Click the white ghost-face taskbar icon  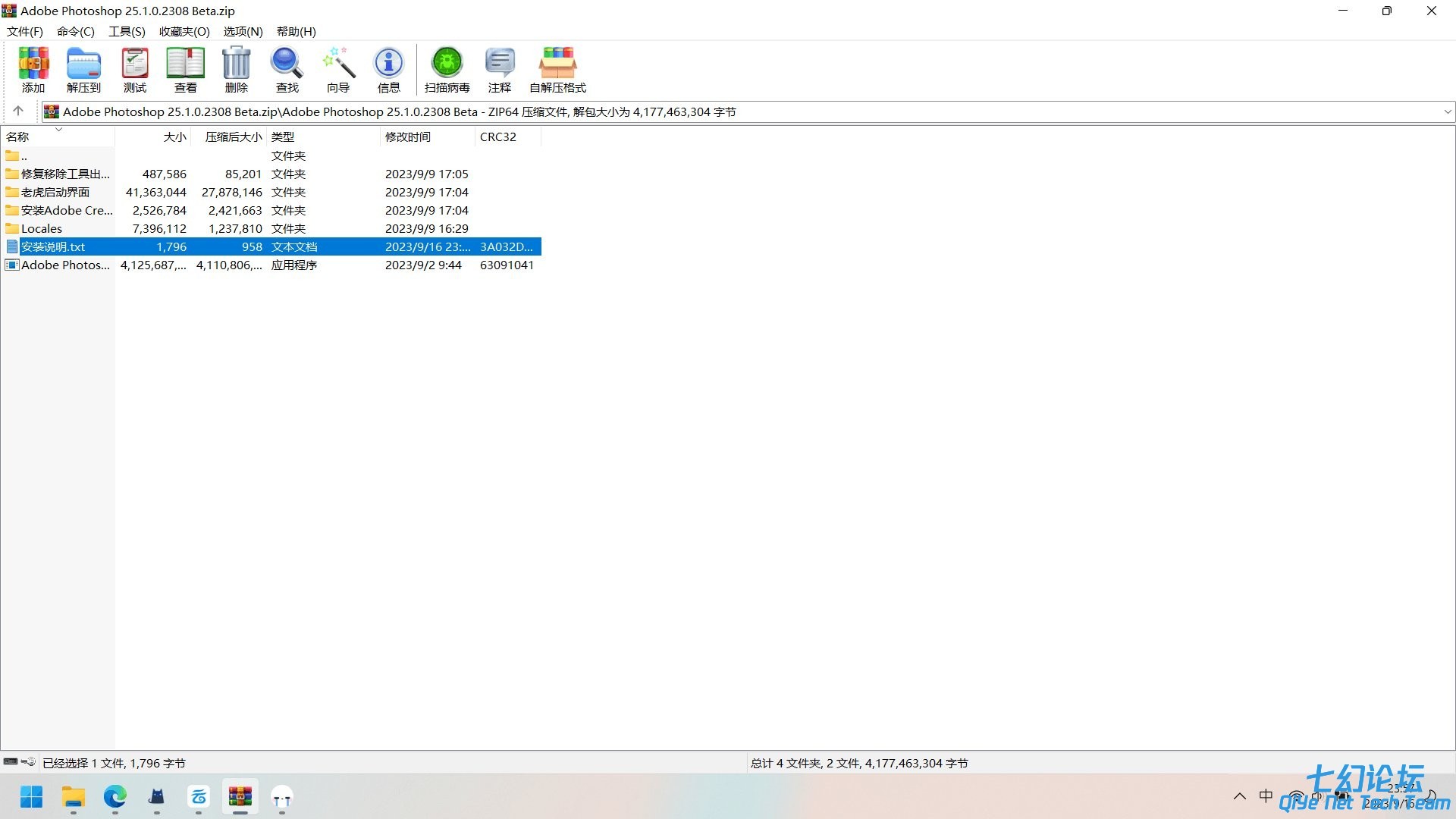coord(282,797)
